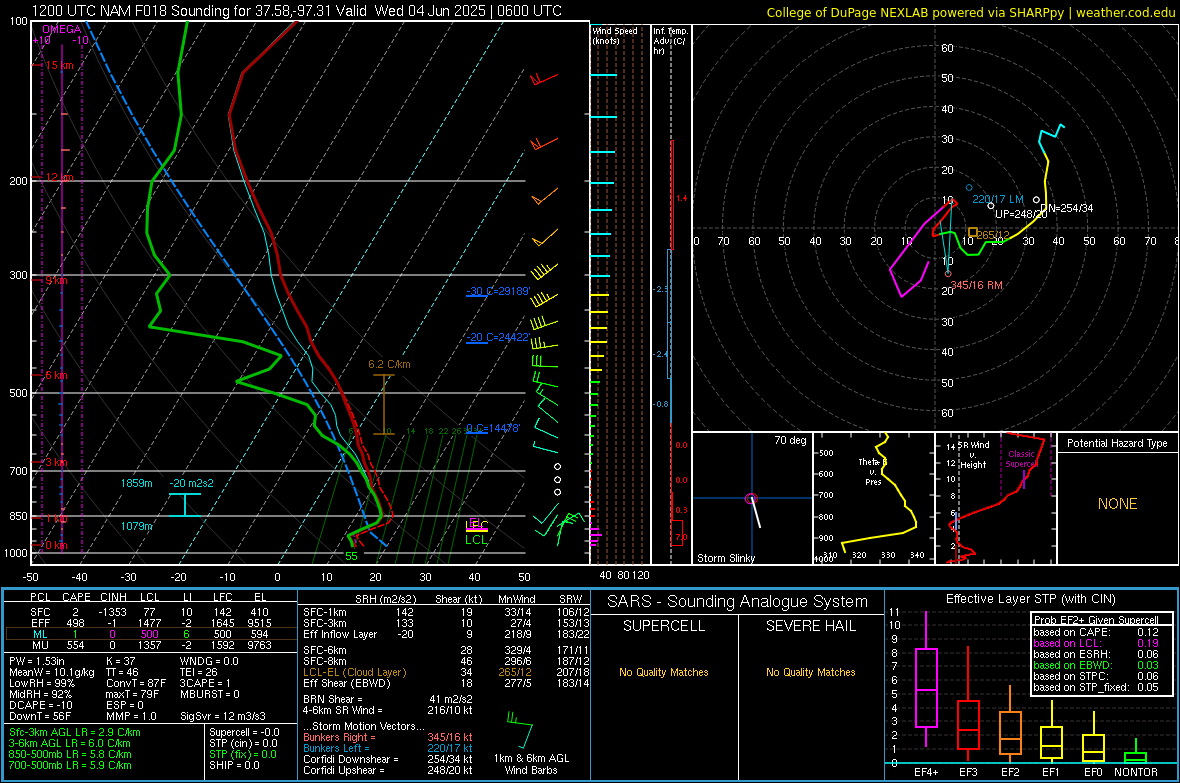Click the magenta EF4+ box plot
The image size is (1180, 783).
click(x=926, y=687)
